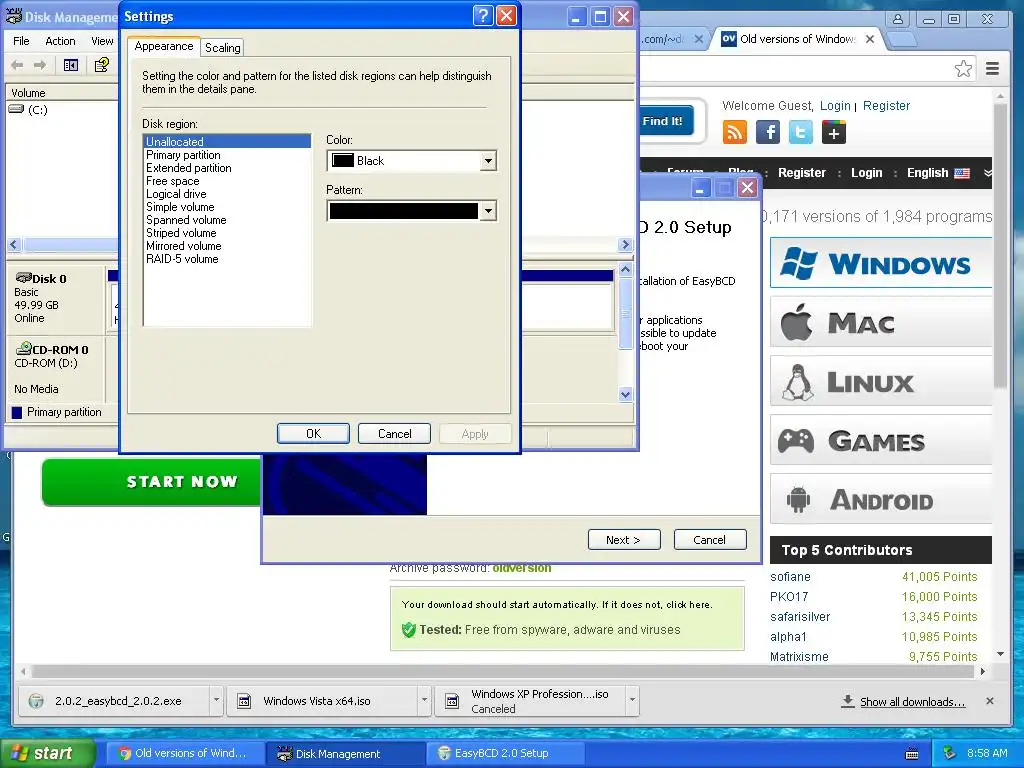Open the Linux penguin category logo
This screenshot has width=1024, height=768.
click(797, 381)
